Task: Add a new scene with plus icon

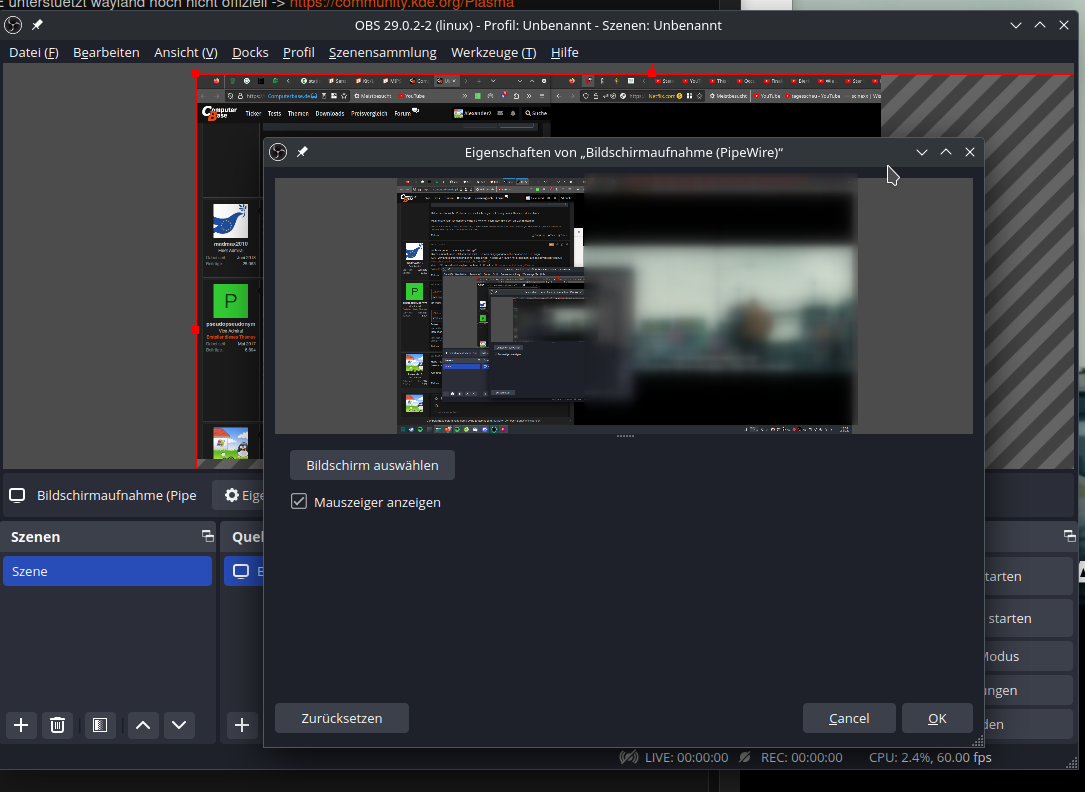Action: tap(21, 725)
